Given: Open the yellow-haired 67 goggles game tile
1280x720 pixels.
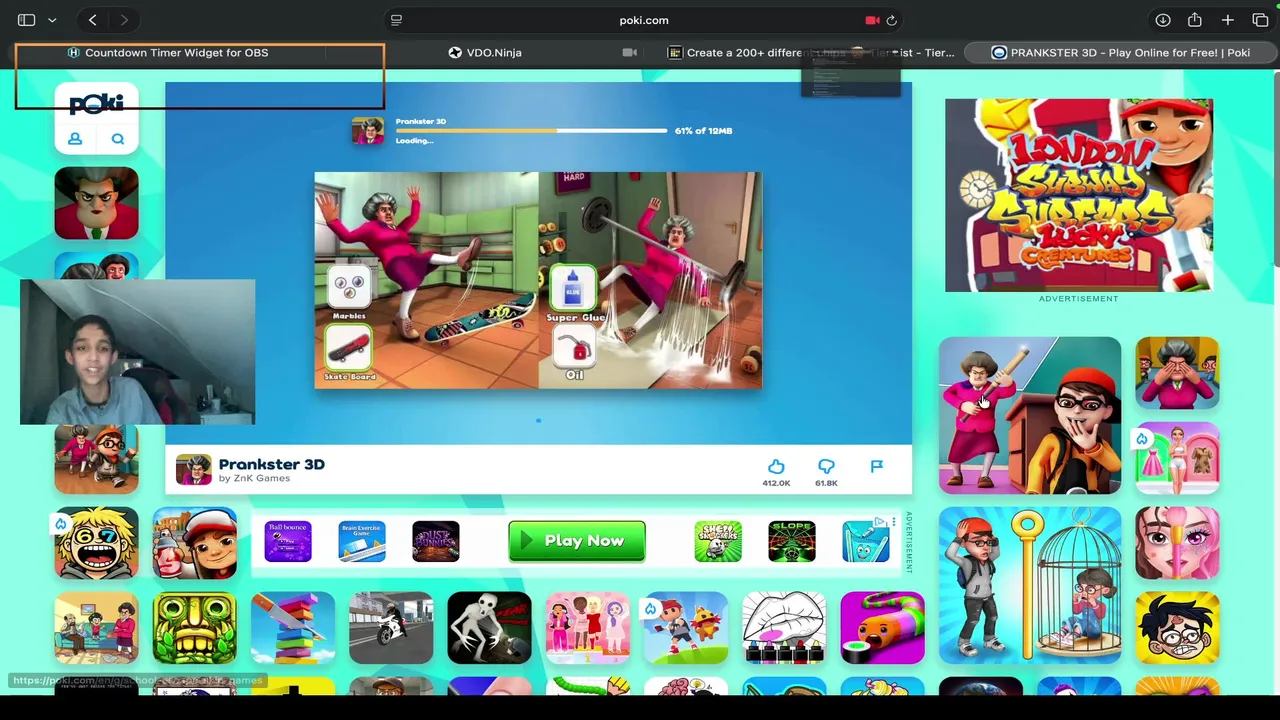Looking at the screenshot, I should pyautogui.click(x=96, y=543).
